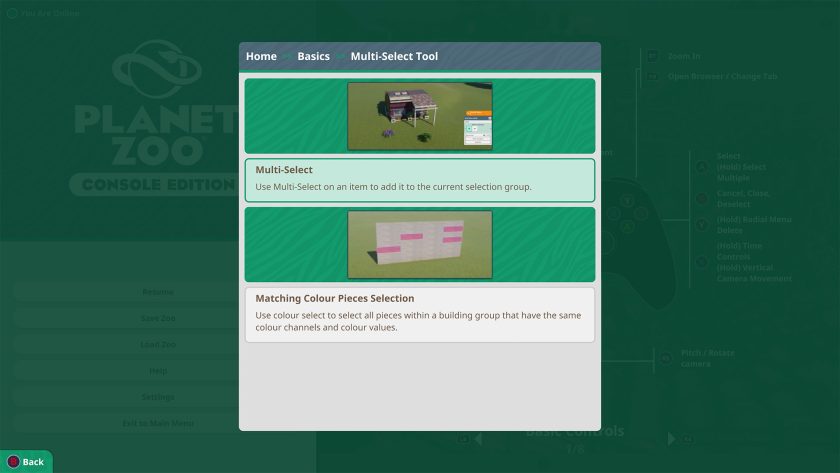The width and height of the screenshot is (840, 473).
Task: View the pink wall pieces thumbnail
Action: [419, 245]
